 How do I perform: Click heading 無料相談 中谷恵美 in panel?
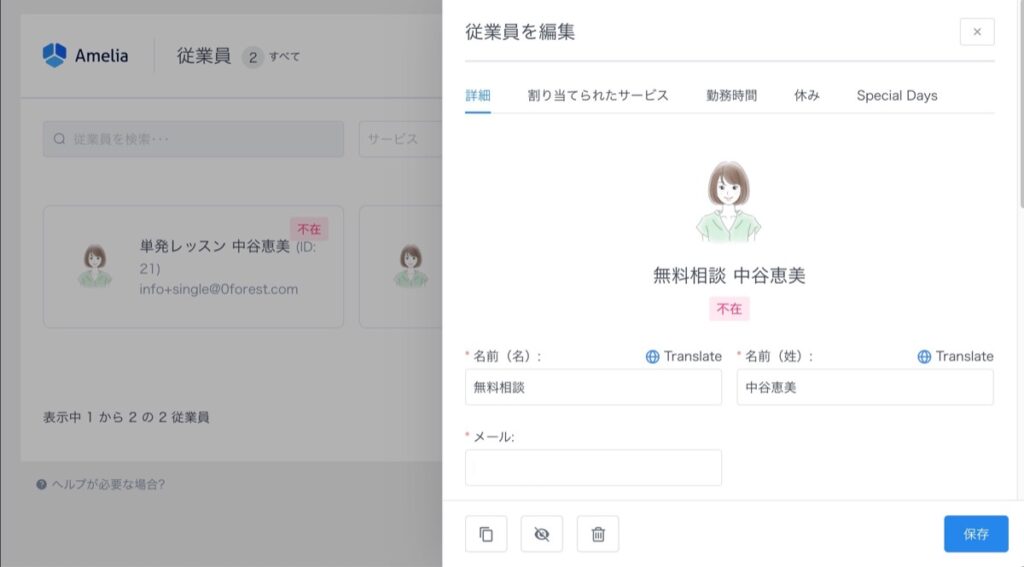point(729,276)
